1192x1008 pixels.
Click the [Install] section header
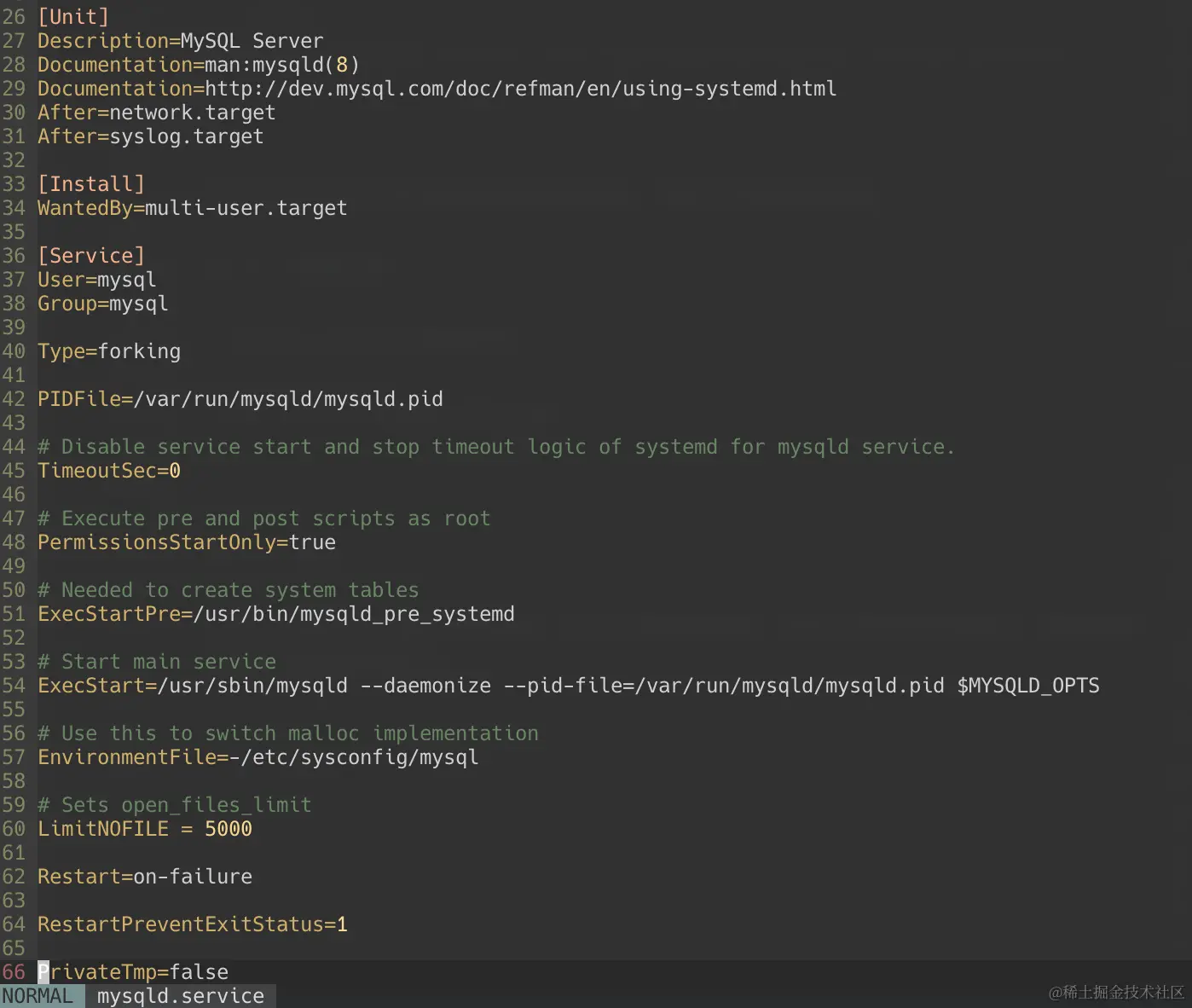[x=90, y=183]
